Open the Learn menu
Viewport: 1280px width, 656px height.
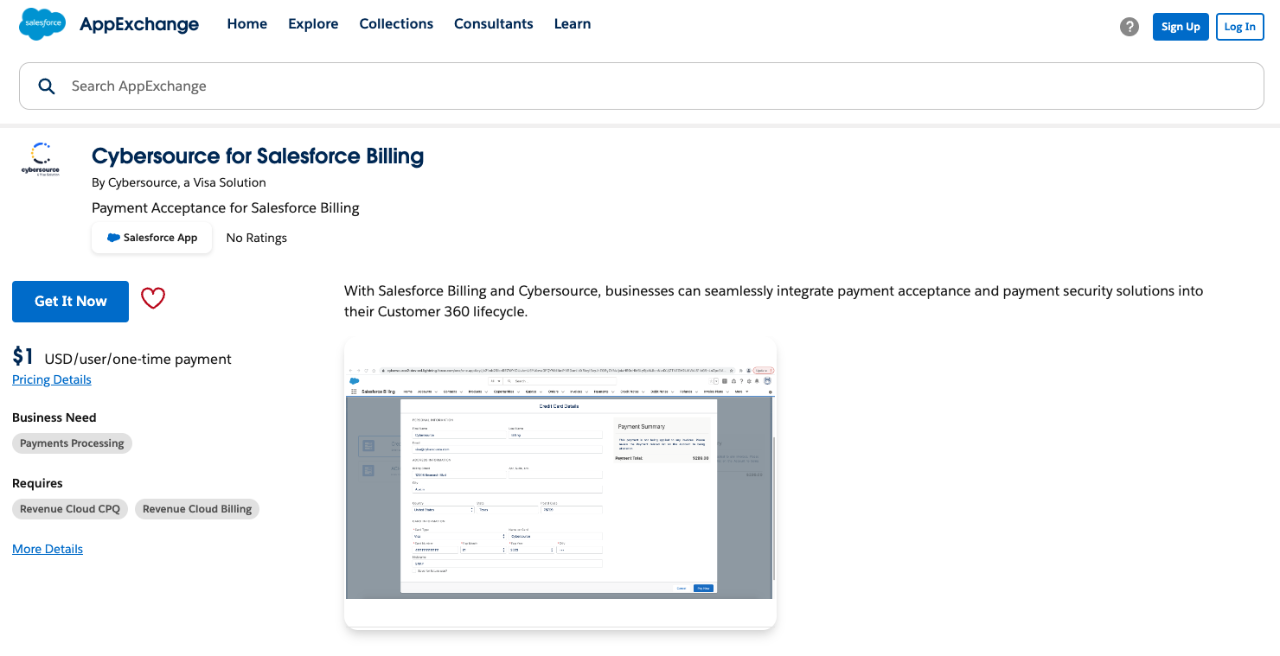pyautogui.click(x=572, y=24)
